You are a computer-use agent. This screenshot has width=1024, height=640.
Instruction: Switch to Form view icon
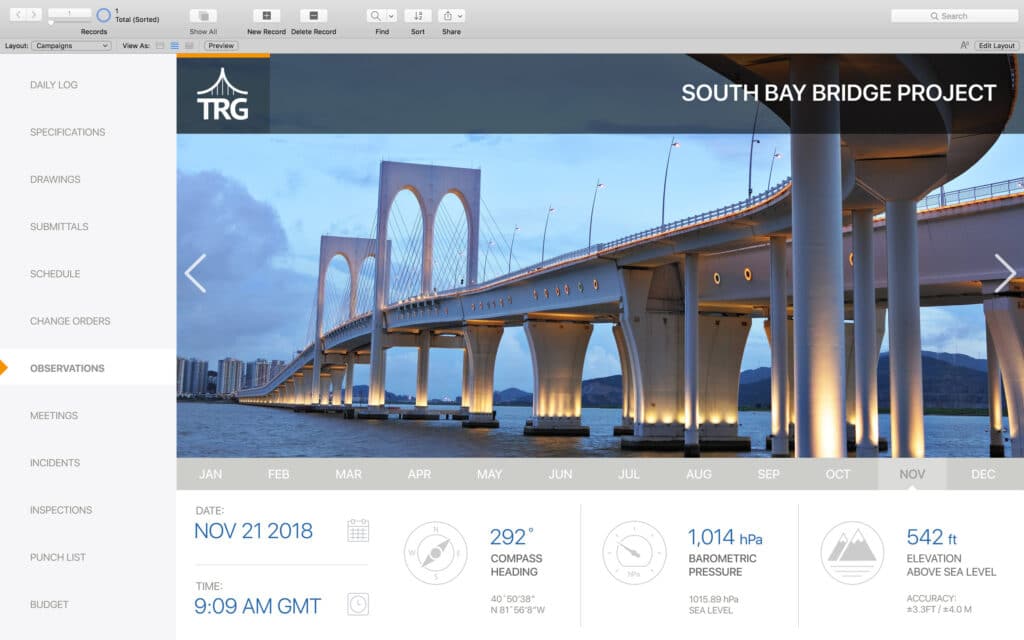[x=160, y=46]
